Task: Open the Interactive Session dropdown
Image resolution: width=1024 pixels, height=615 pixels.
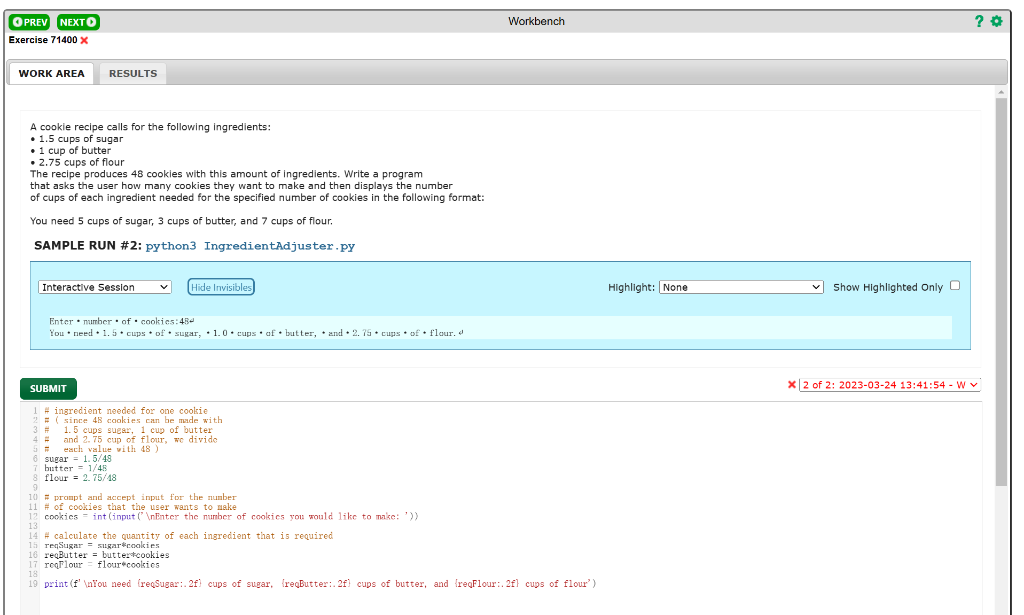Action: point(104,286)
